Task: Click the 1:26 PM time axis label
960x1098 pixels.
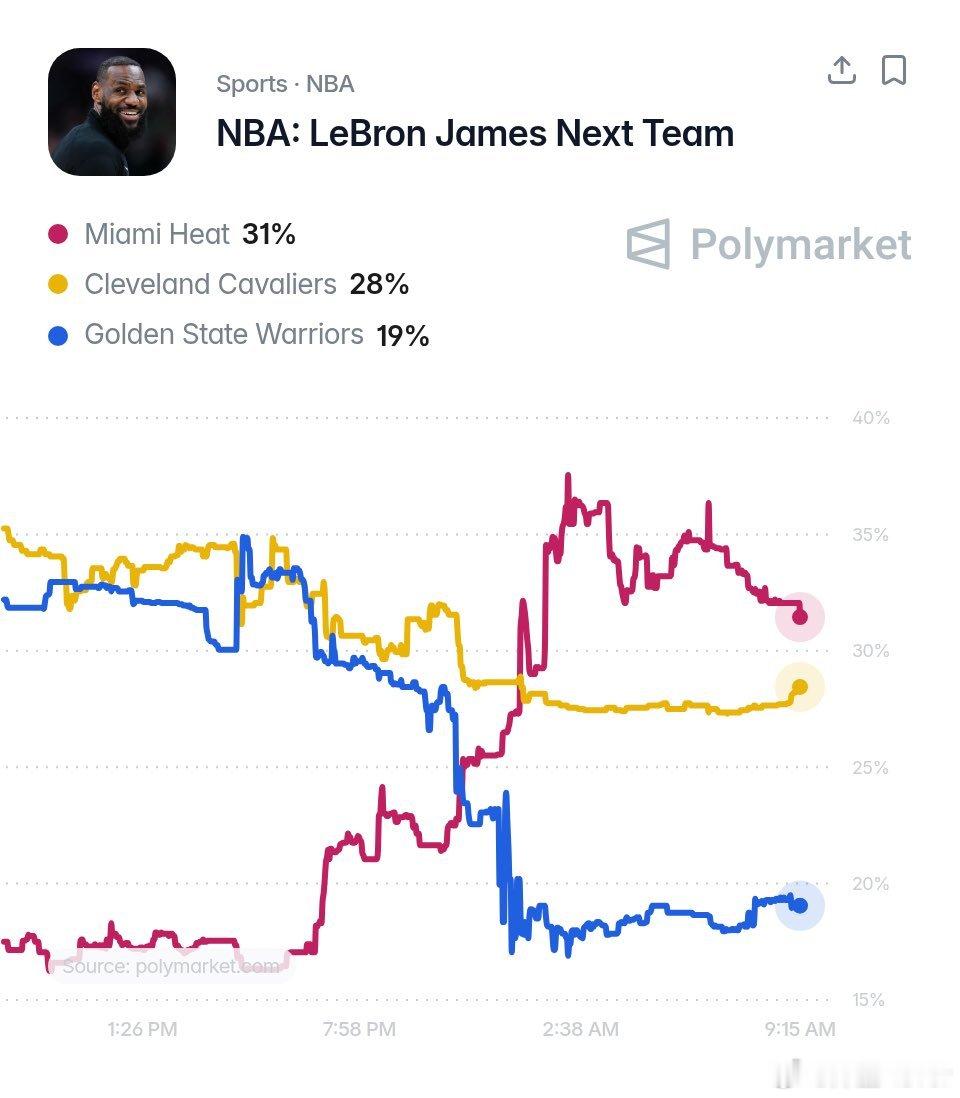Action: [x=142, y=1029]
